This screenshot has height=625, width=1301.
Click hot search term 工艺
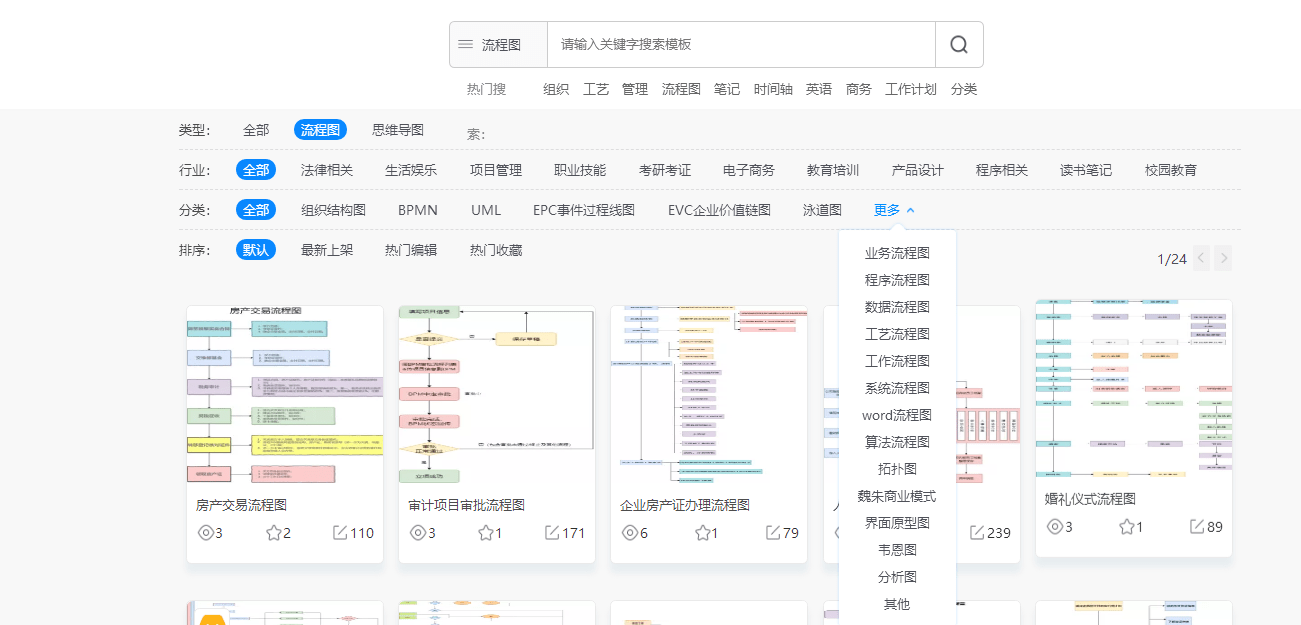(x=596, y=89)
